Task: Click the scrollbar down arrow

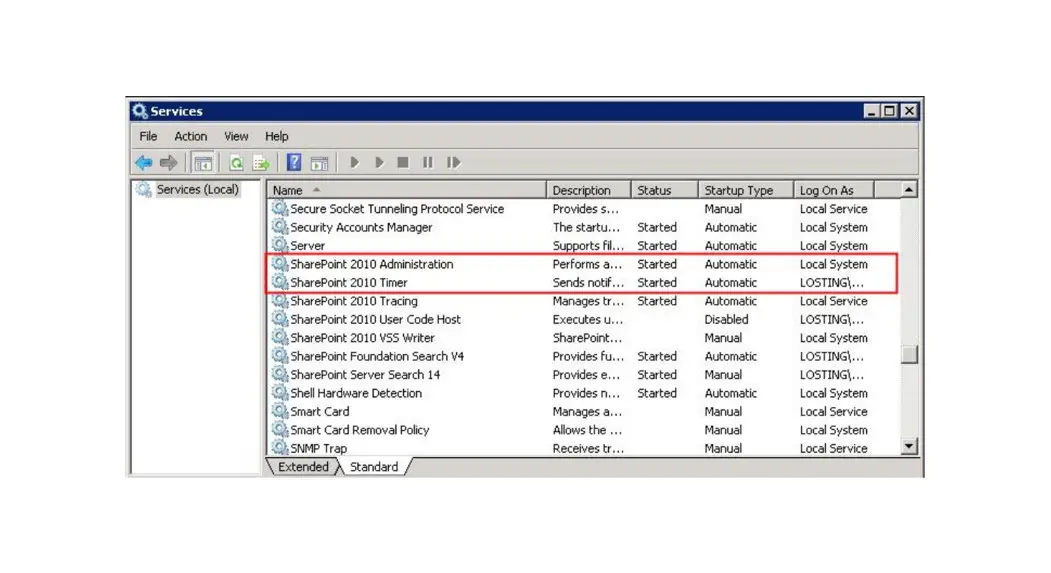Action: 909,446
